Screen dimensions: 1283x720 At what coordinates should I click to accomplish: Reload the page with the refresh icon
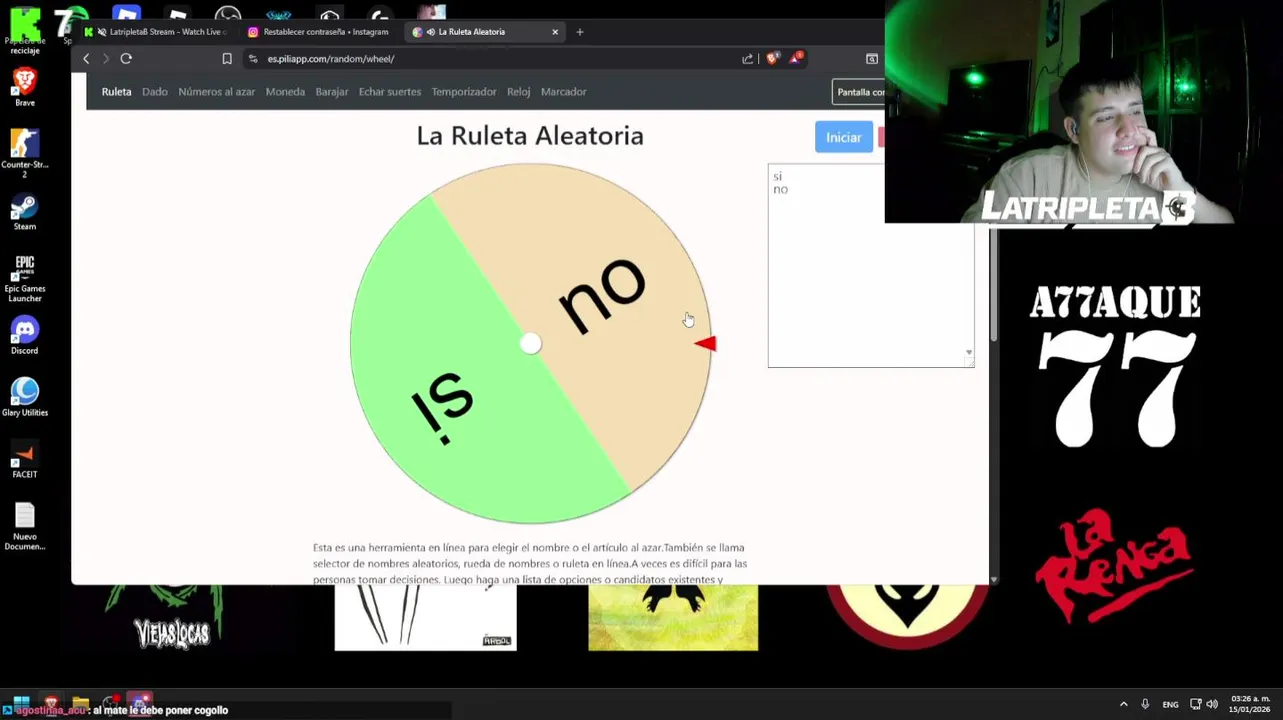(126, 59)
